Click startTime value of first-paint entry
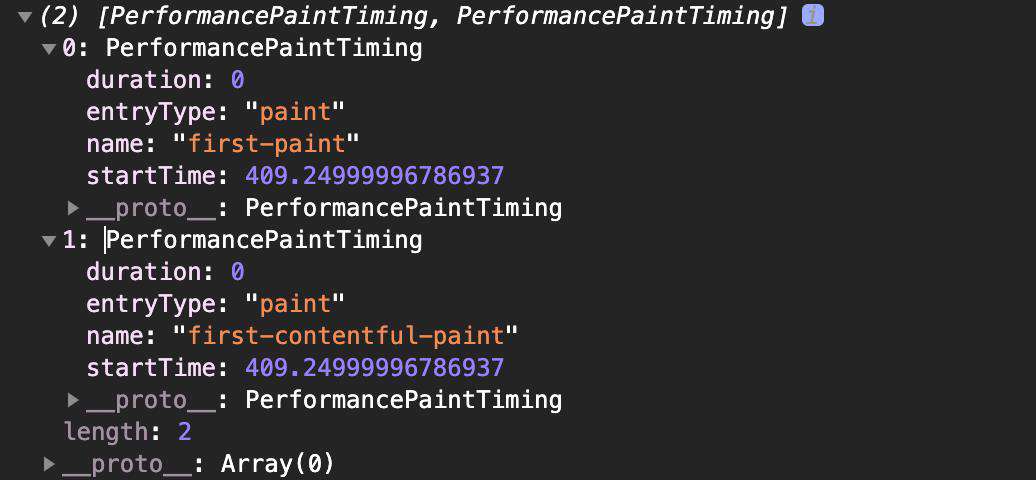Viewport: 1036px width, 480px height. [x=375, y=176]
